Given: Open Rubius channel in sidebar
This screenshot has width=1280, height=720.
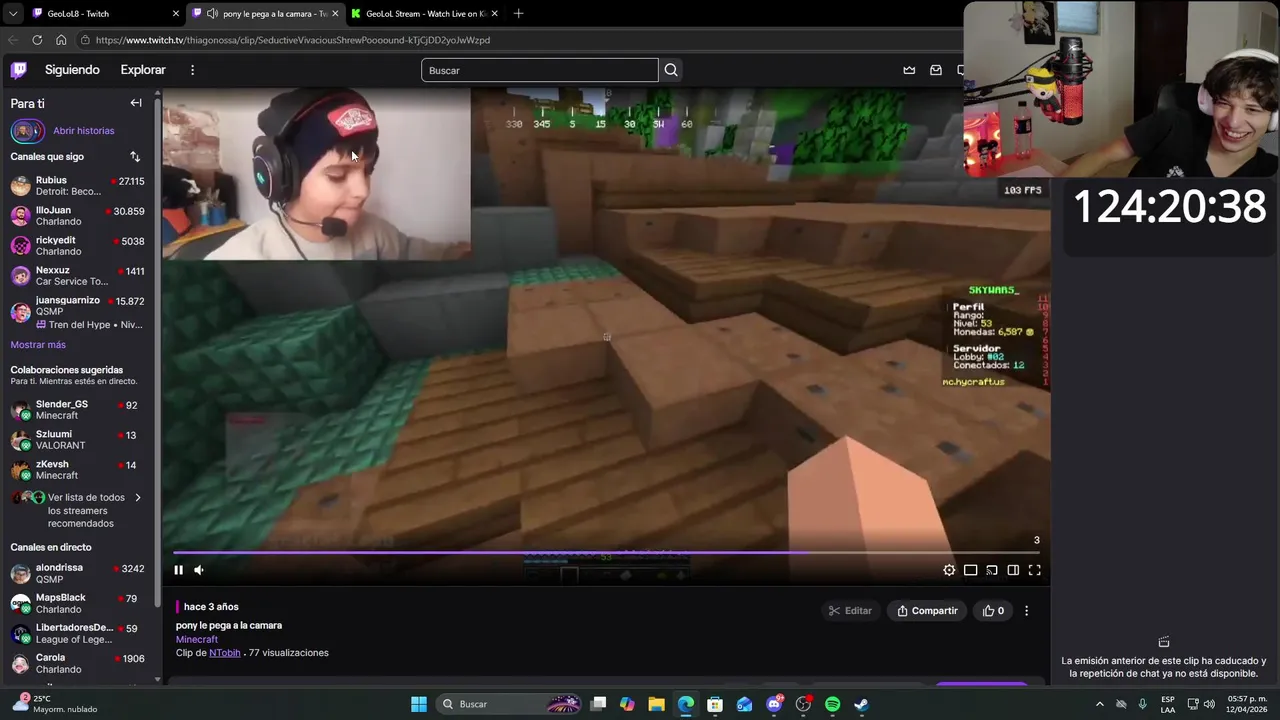Looking at the screenshot, I should [78, 186].
